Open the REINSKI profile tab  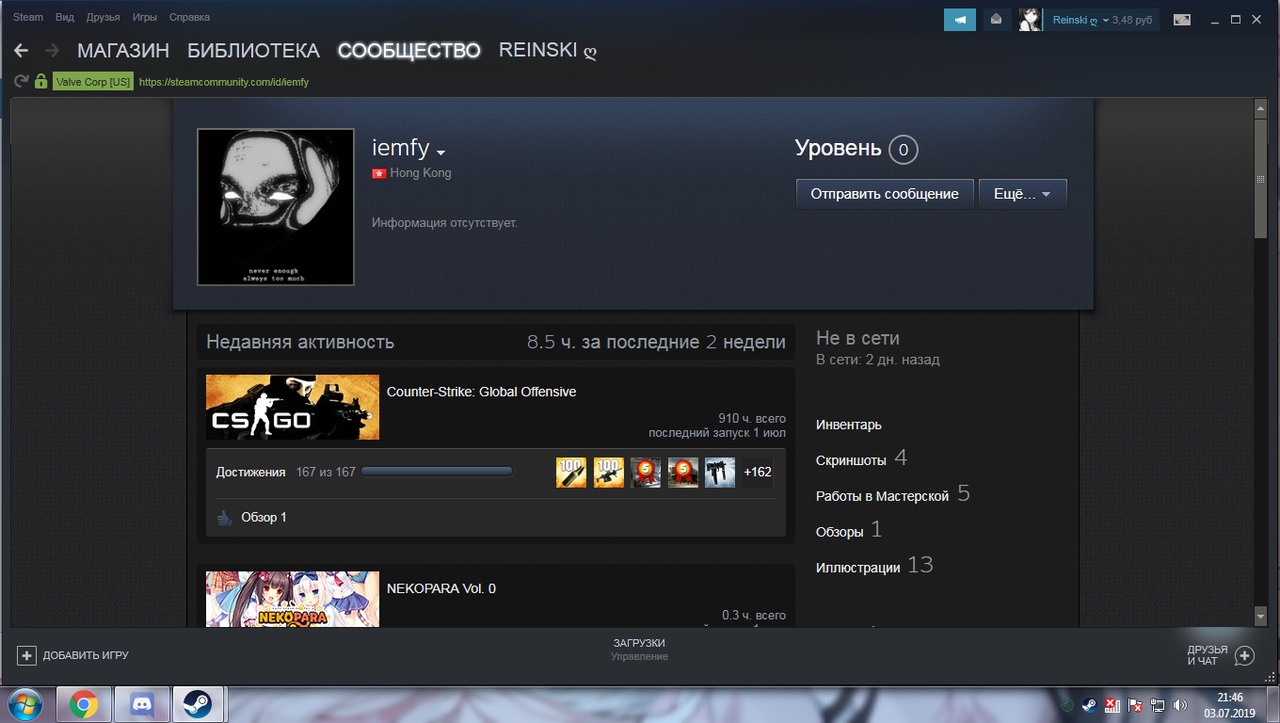pos(548,50)
